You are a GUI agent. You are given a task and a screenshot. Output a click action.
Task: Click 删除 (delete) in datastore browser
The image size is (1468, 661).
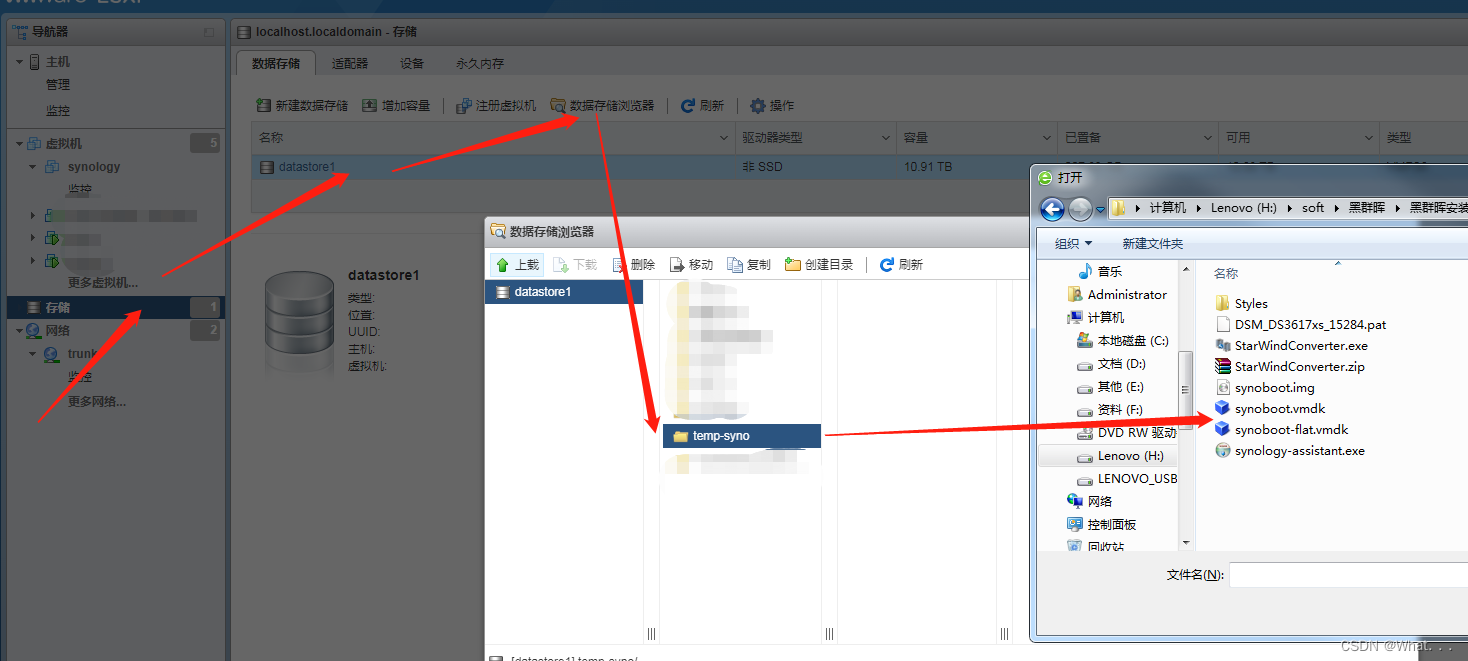pos(633,265)
